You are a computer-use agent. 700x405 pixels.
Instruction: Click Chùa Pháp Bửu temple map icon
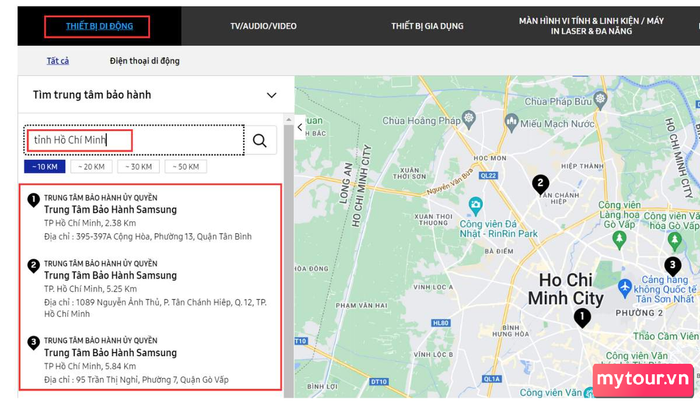point(600,100)
